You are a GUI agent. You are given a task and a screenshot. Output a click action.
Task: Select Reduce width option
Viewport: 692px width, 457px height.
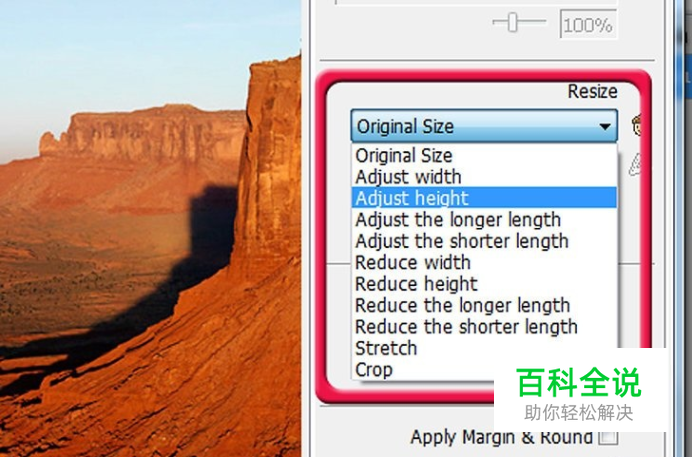pos(484,262)
